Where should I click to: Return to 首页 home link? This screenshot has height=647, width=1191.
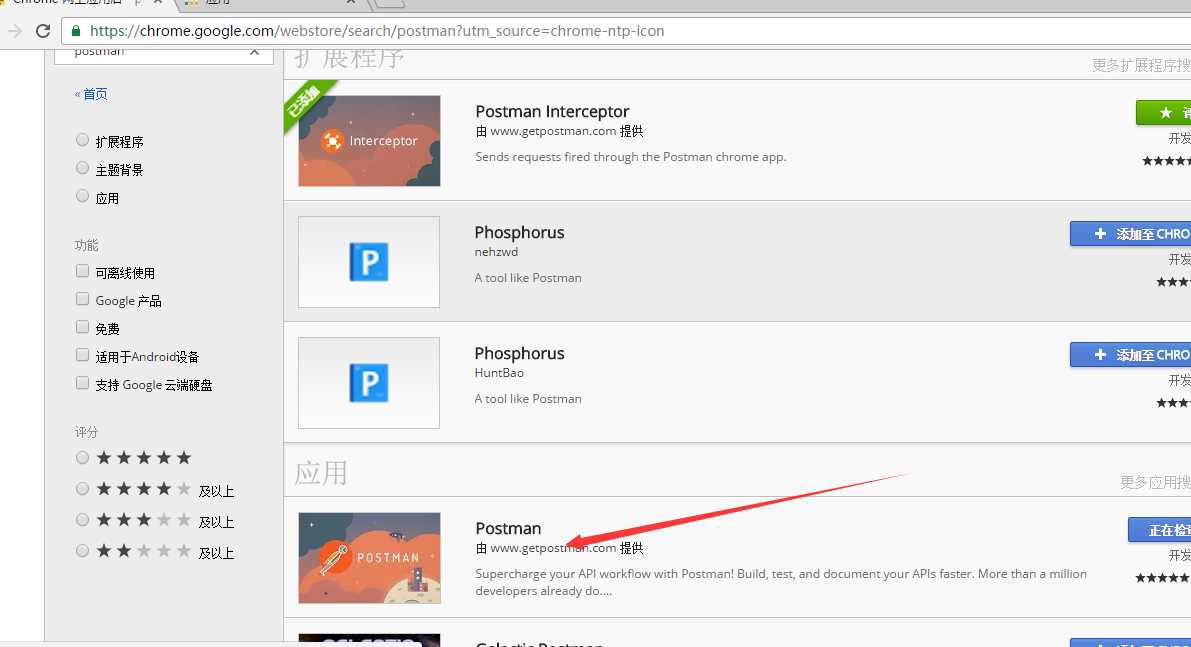(91, 94)
